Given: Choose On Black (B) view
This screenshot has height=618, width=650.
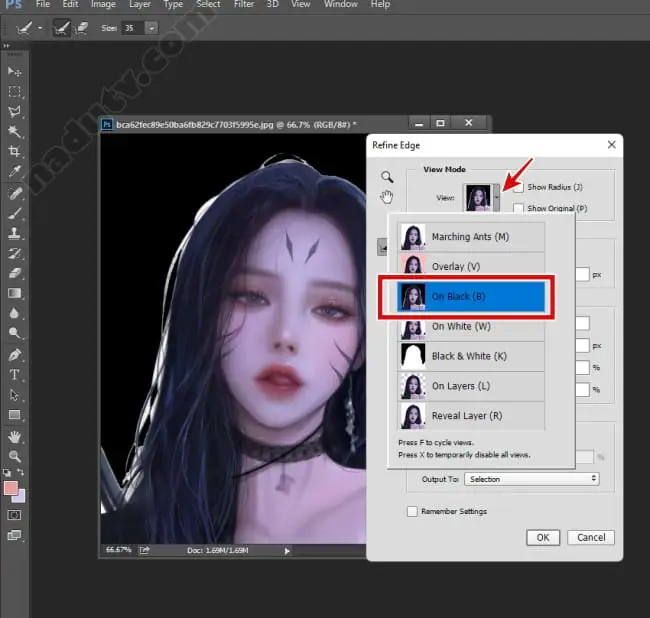Looking at the screenshot, I should [x=471, y=296].
